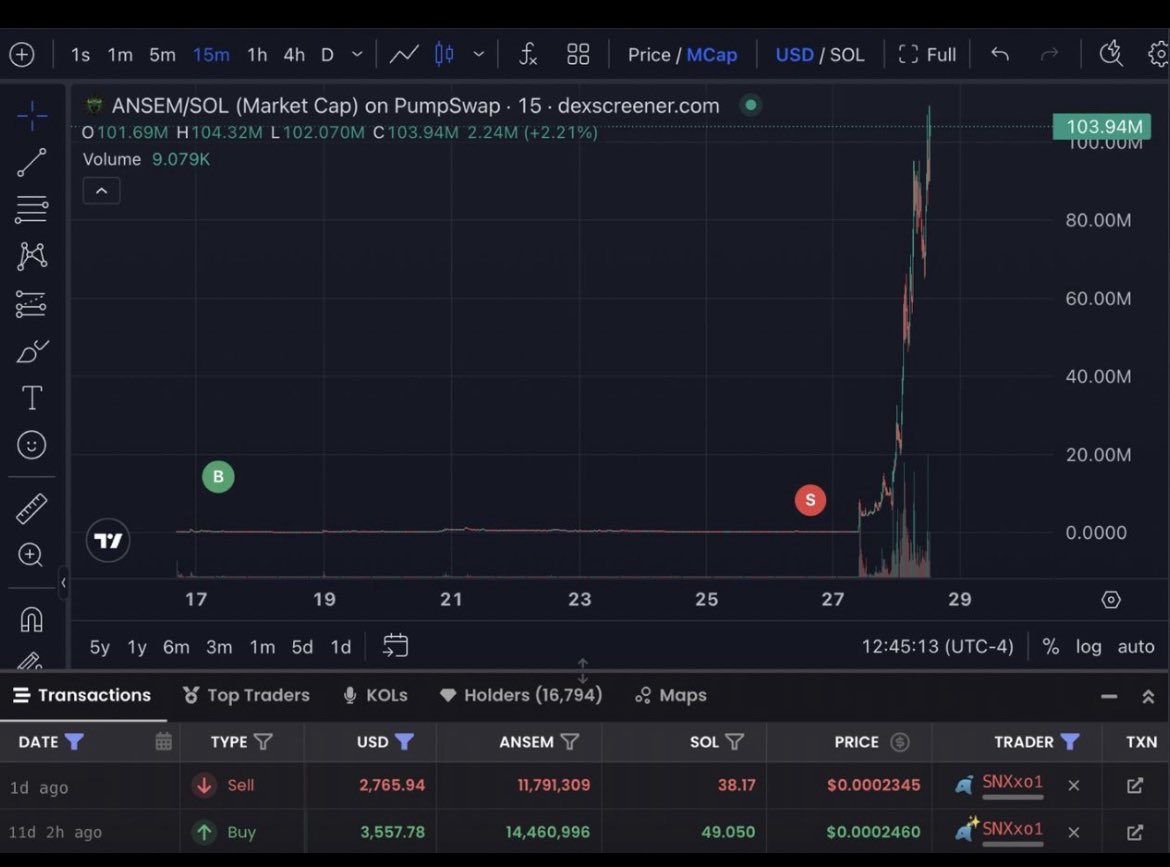This screenshot has width=1170, height=867.
Task: Open transaction link for the Sell row
Action: (x=1135, y=785)
